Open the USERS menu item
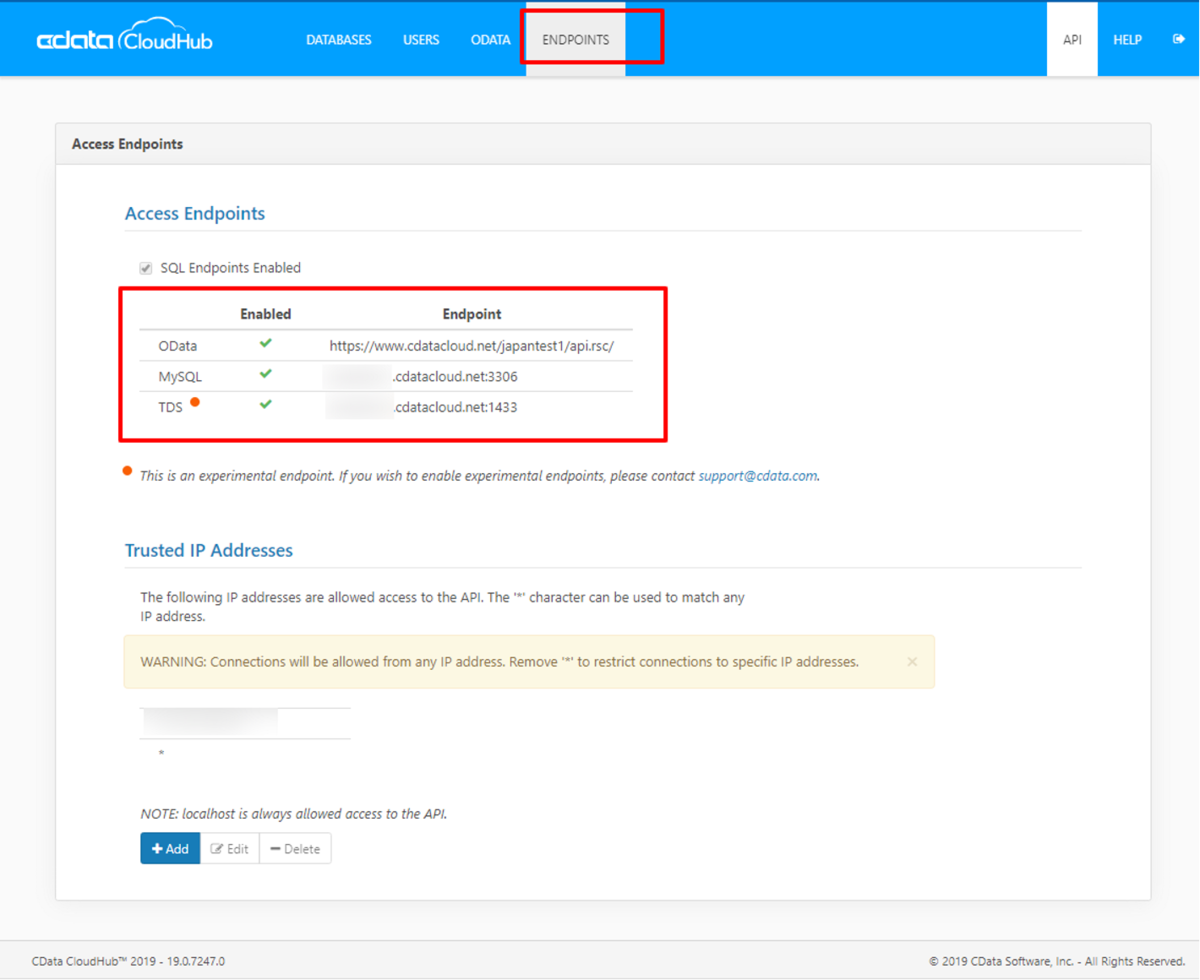 [421, 40]
